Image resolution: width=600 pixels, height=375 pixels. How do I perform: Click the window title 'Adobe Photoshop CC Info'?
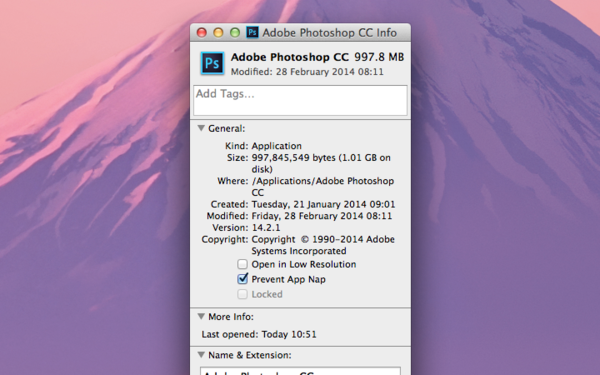point(329,33)
